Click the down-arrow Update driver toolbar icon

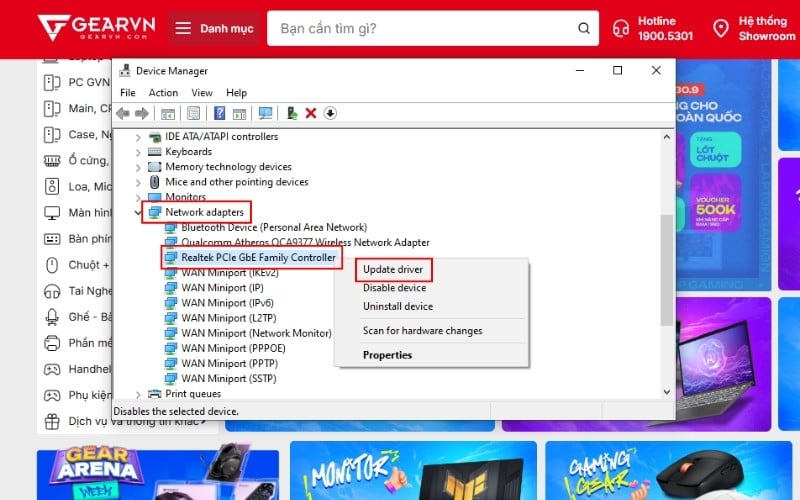330,113
